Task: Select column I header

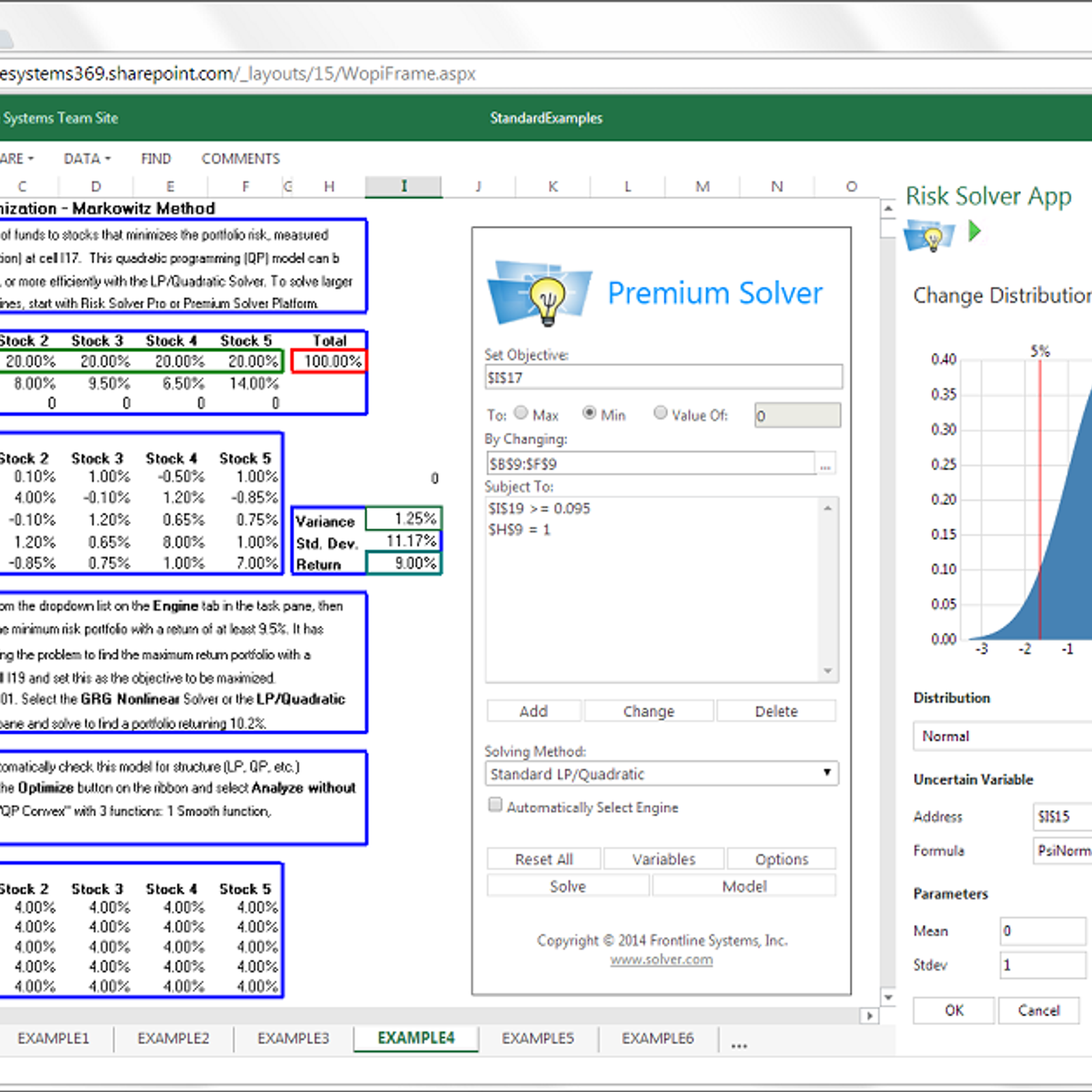Action: [x=403, y=186]
